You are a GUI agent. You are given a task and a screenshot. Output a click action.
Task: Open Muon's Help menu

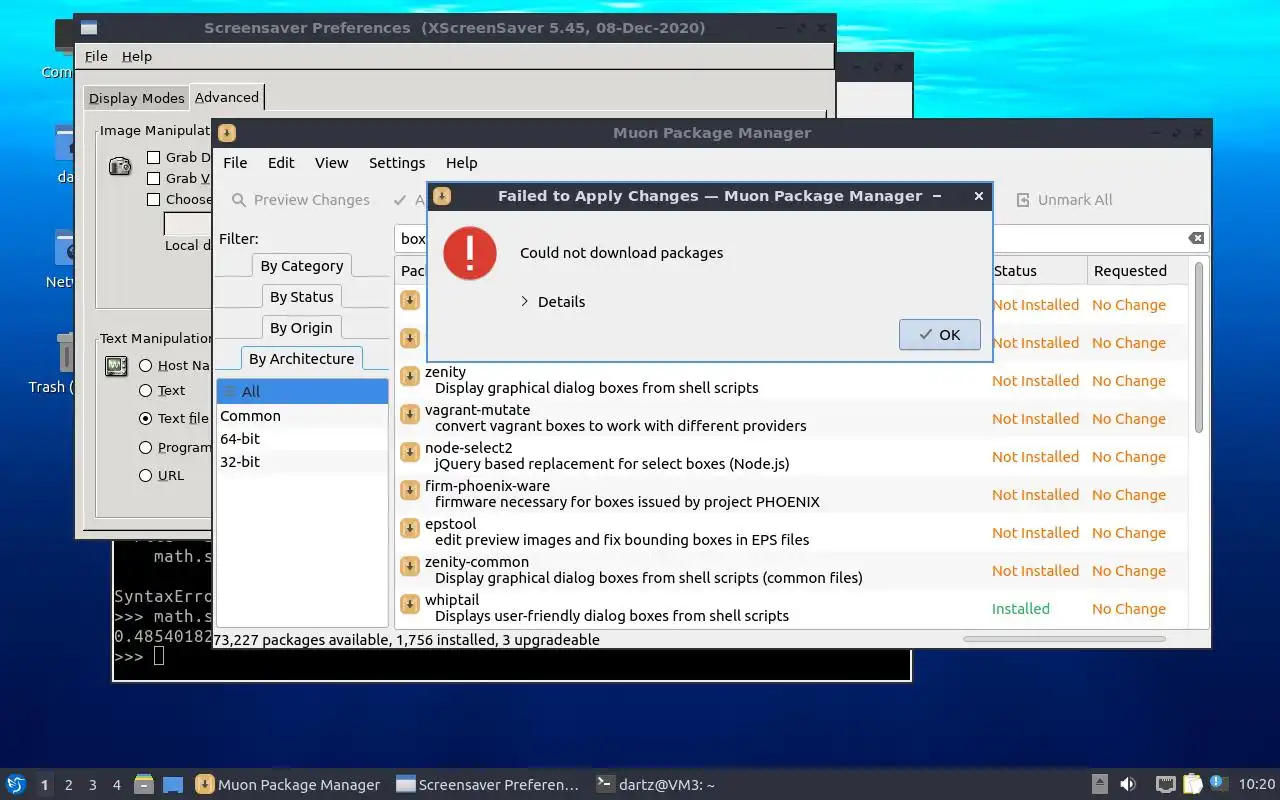(461, 163)
